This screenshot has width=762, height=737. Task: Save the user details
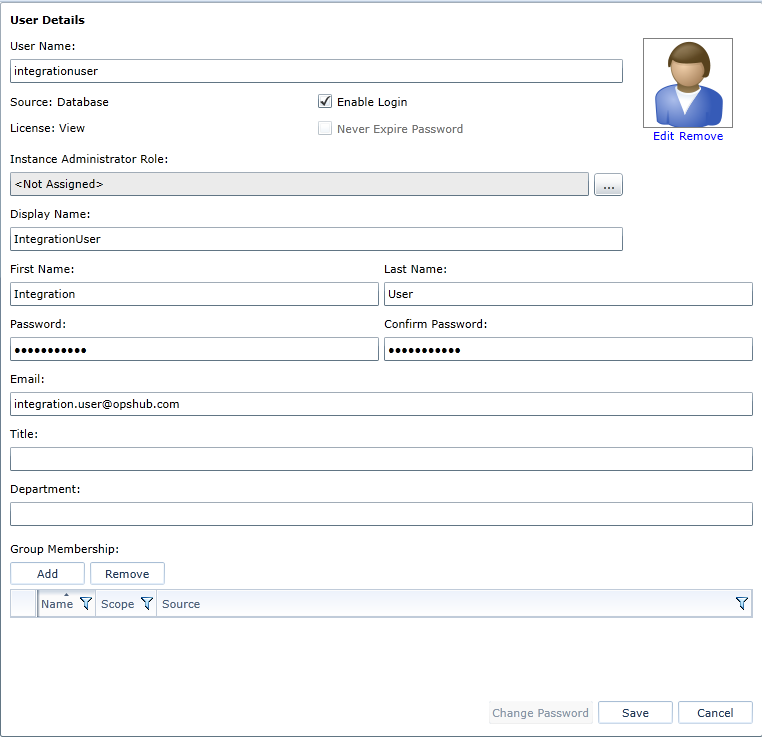coord(635,713)
